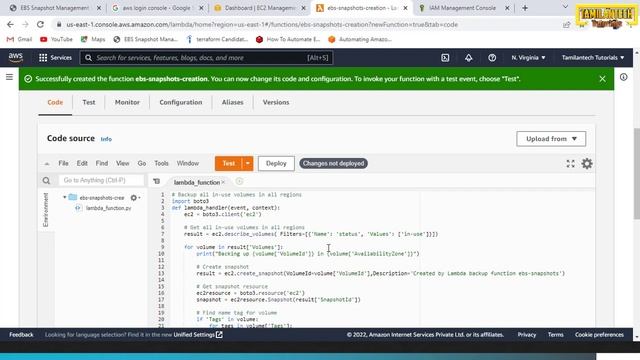The height and width of the screenshot is (360, 640).
Task: Click the orange Test button
Action: point(229,163)
